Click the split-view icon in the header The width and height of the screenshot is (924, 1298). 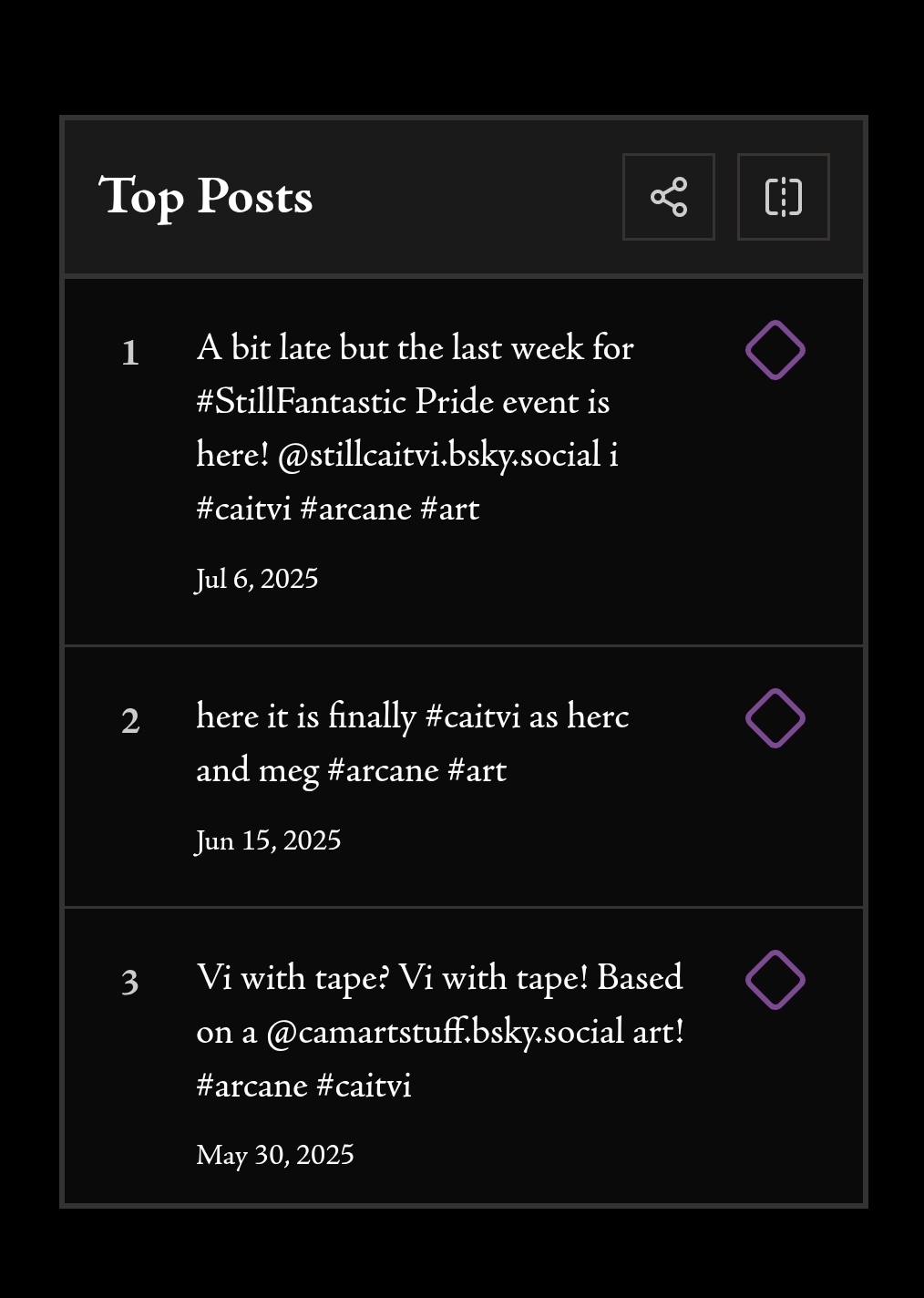pos(783,197)
